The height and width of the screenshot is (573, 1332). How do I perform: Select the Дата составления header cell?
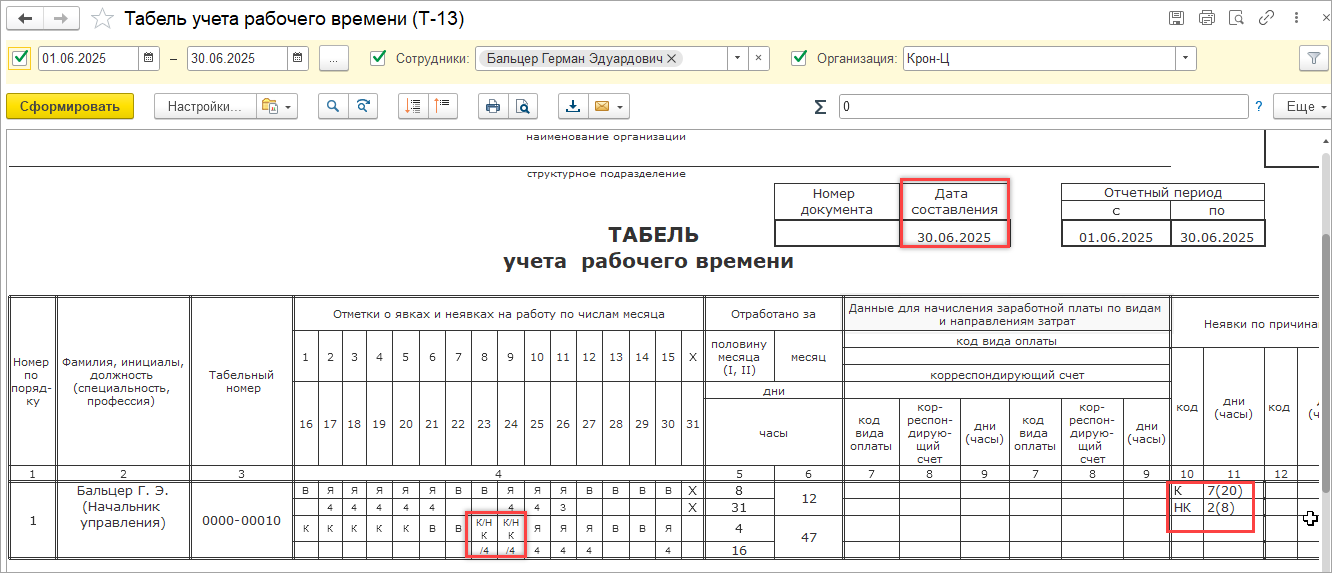click(954, 201)
